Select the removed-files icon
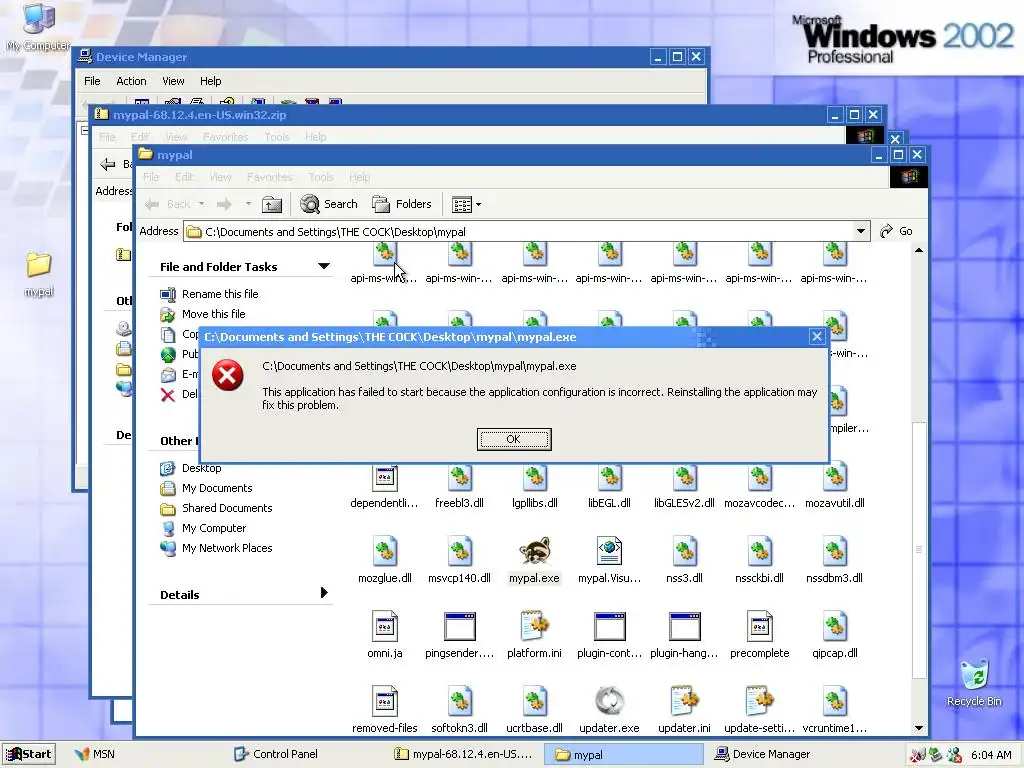1024x768 pixels. [385, 701]
